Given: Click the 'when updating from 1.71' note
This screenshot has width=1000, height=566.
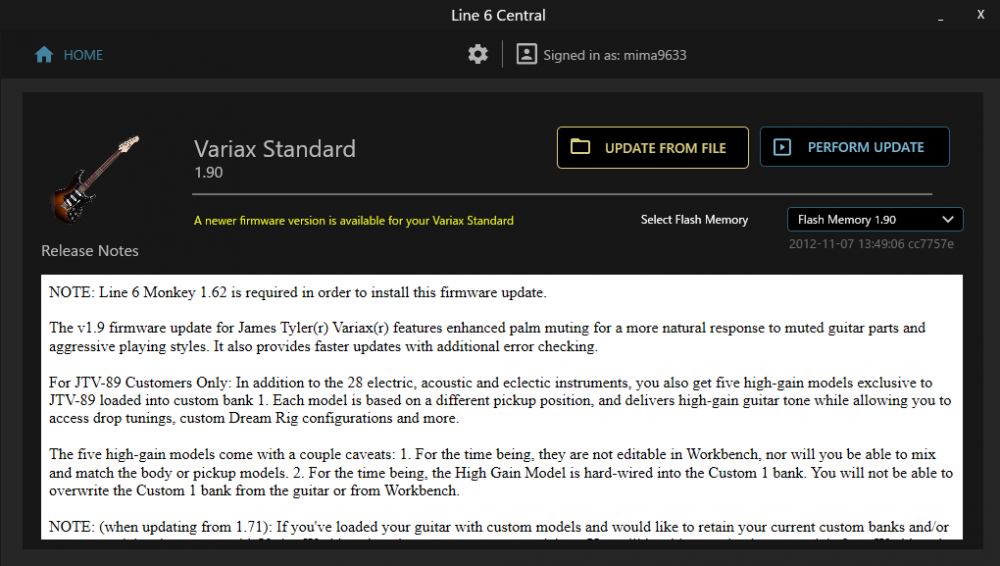Looking at the screenshot, I should click(499, 527).
